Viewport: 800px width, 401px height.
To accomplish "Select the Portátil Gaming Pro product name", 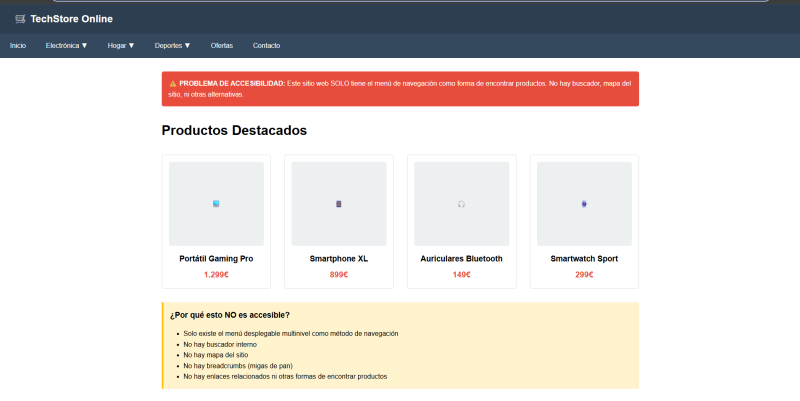I will (216, 259).
